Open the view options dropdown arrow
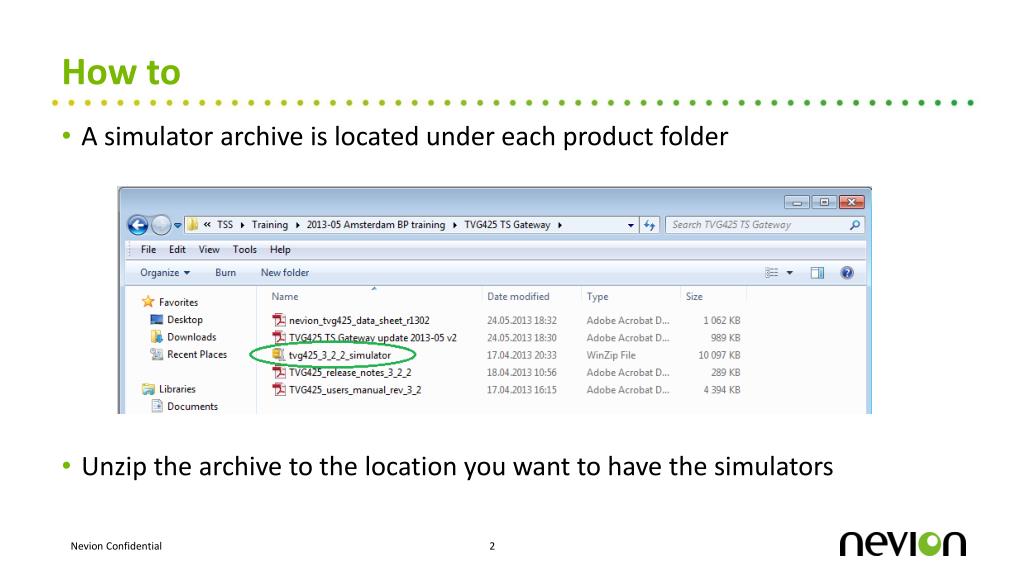 tap(790, 273)
